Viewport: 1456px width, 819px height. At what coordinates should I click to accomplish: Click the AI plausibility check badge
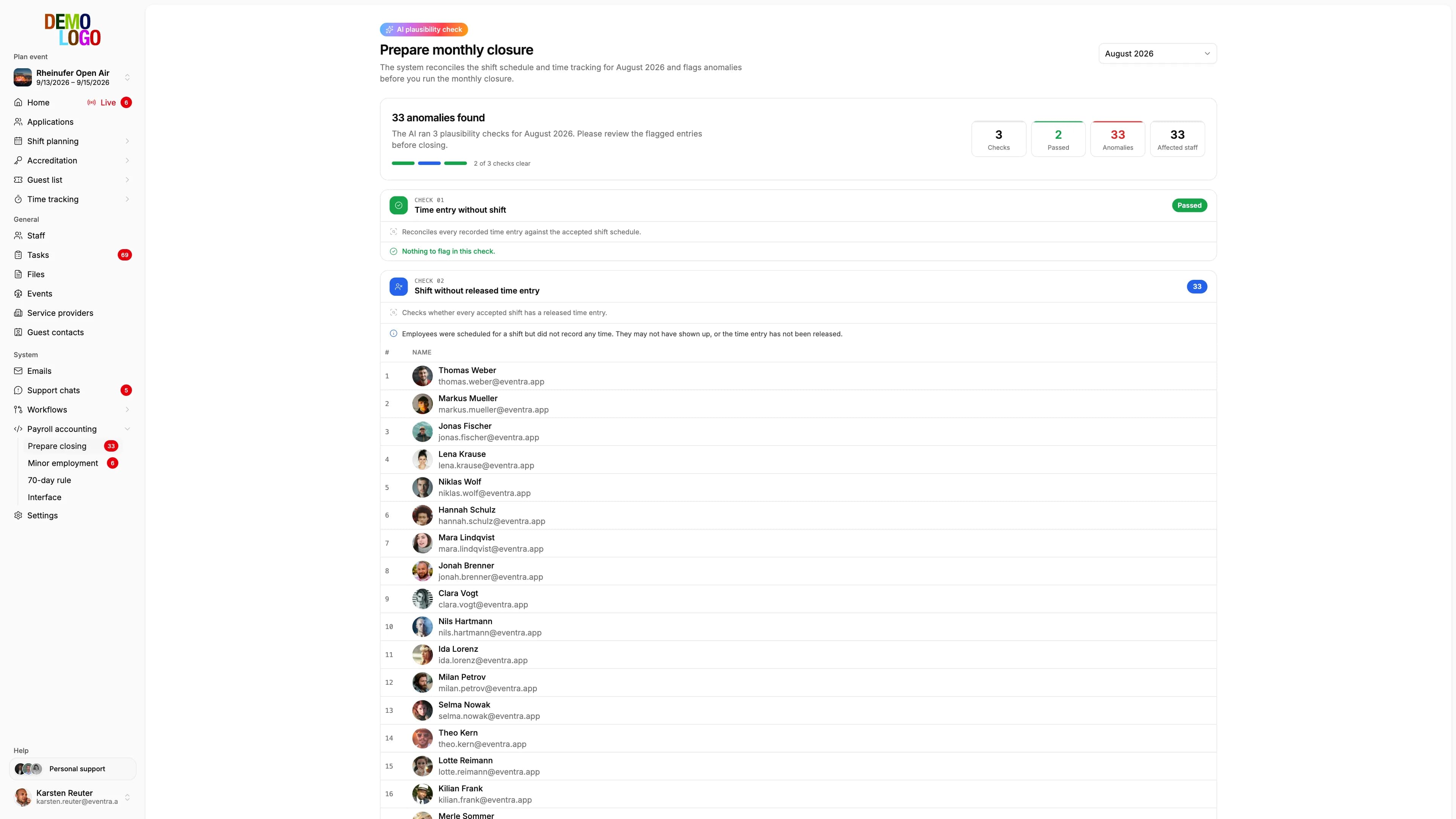424,30
